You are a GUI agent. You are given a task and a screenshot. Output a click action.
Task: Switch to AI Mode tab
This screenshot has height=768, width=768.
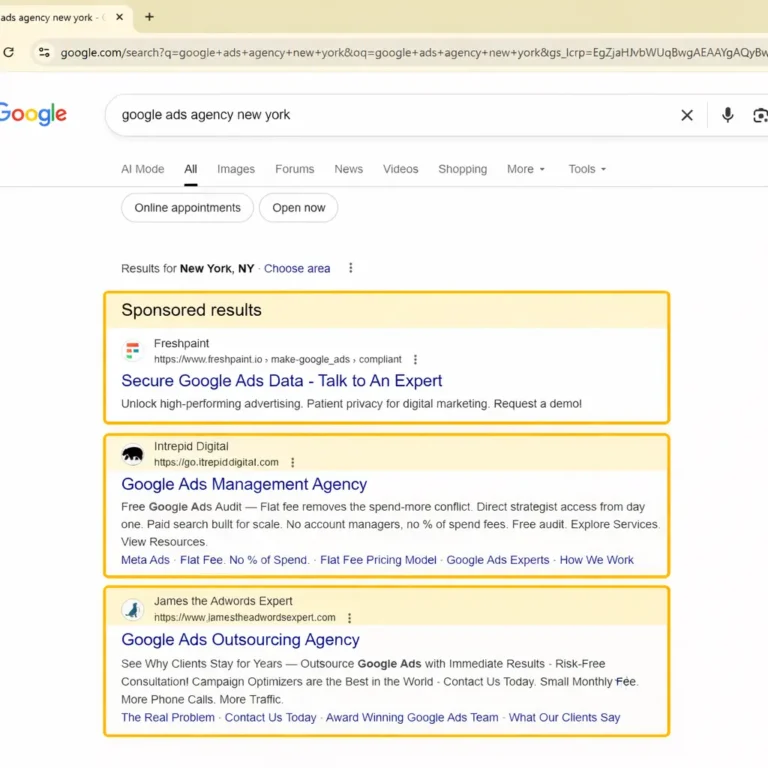143,169
